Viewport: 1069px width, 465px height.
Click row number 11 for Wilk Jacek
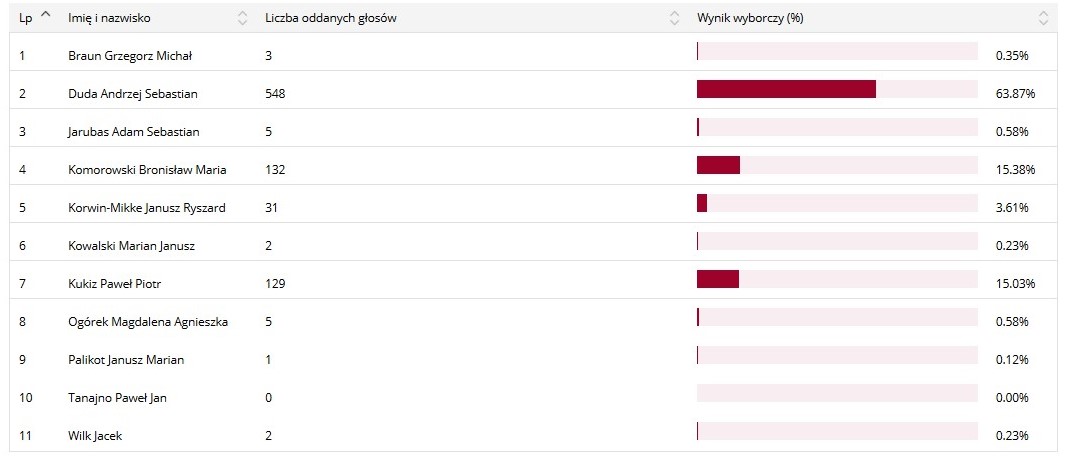coord(26,436)
